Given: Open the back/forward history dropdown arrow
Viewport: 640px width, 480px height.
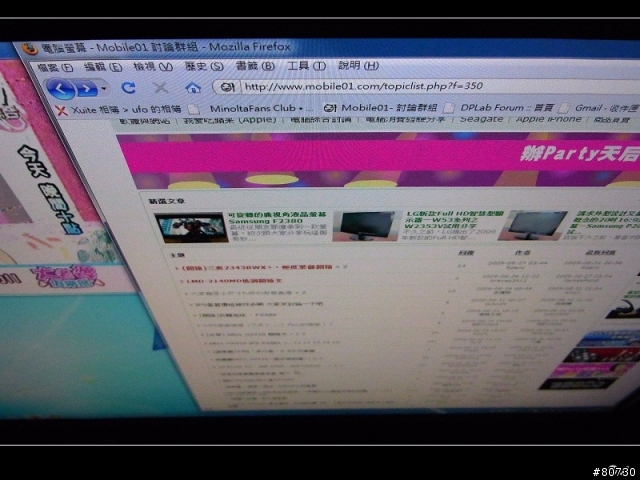Looking at the screenshot, I should [104, 89].
